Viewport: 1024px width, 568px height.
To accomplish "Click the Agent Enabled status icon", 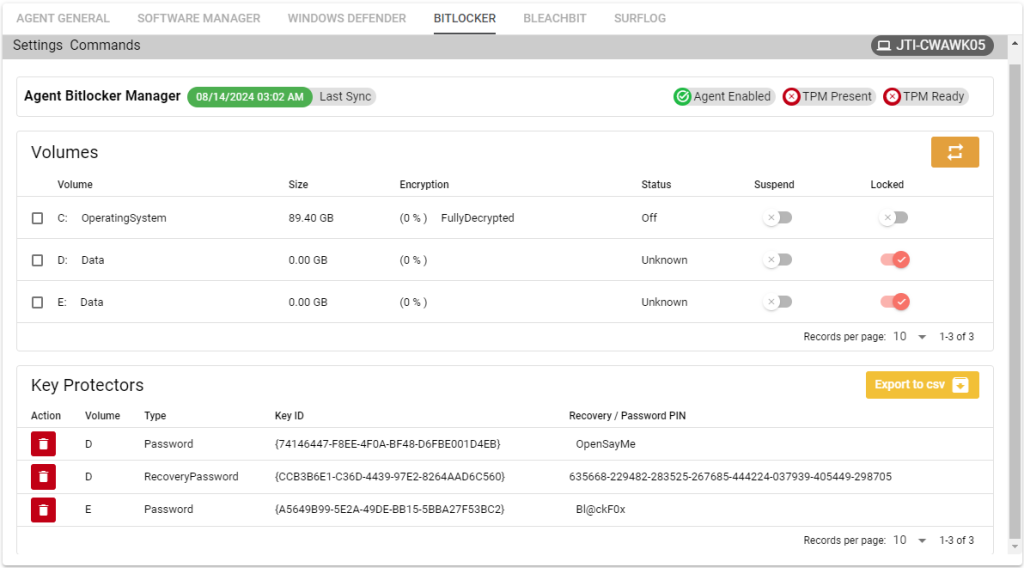I will click(x=683, y=97).
